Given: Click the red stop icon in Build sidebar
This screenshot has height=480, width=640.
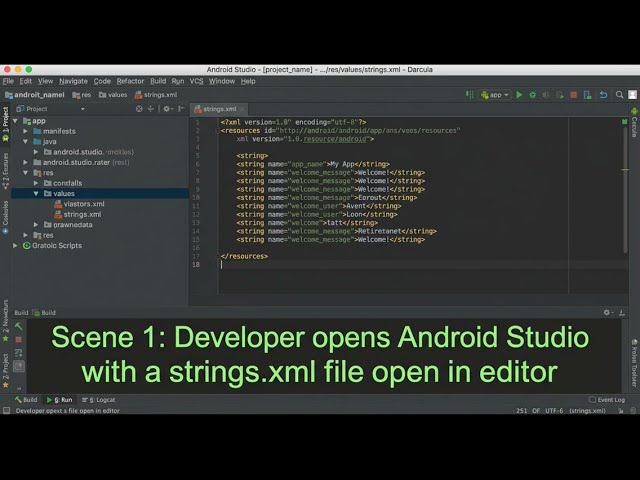Looking at the screenshot, I should pyautogui.click(x=18, y=339).
